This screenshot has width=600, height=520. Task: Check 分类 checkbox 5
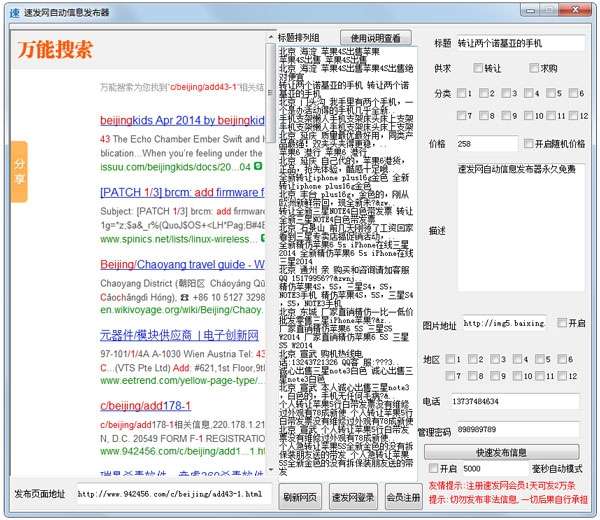point(551,93)
